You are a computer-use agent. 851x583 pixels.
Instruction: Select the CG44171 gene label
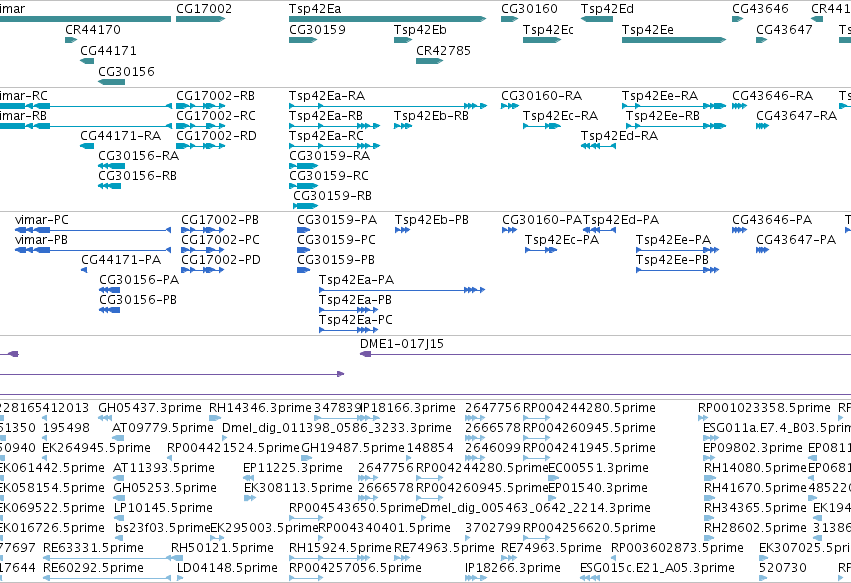pos(108,50)
